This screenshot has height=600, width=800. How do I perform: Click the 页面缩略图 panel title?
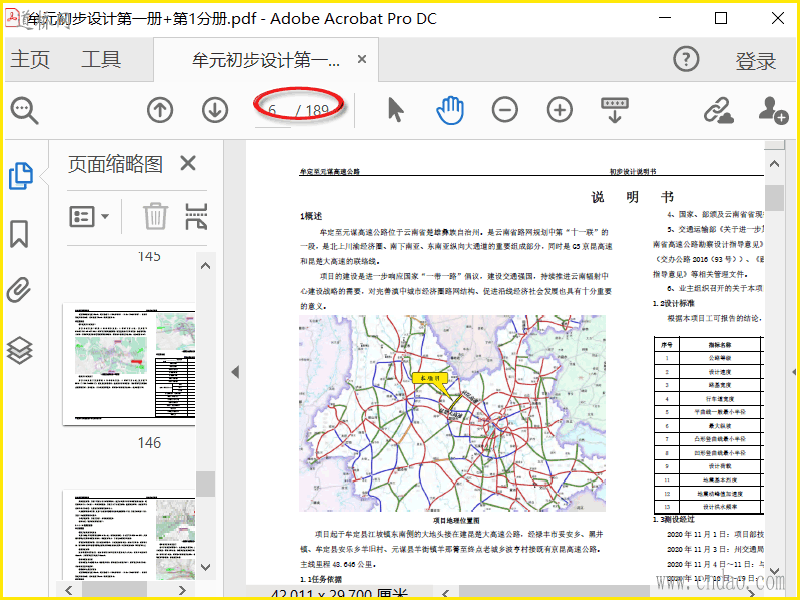click(x=115, y=164)
